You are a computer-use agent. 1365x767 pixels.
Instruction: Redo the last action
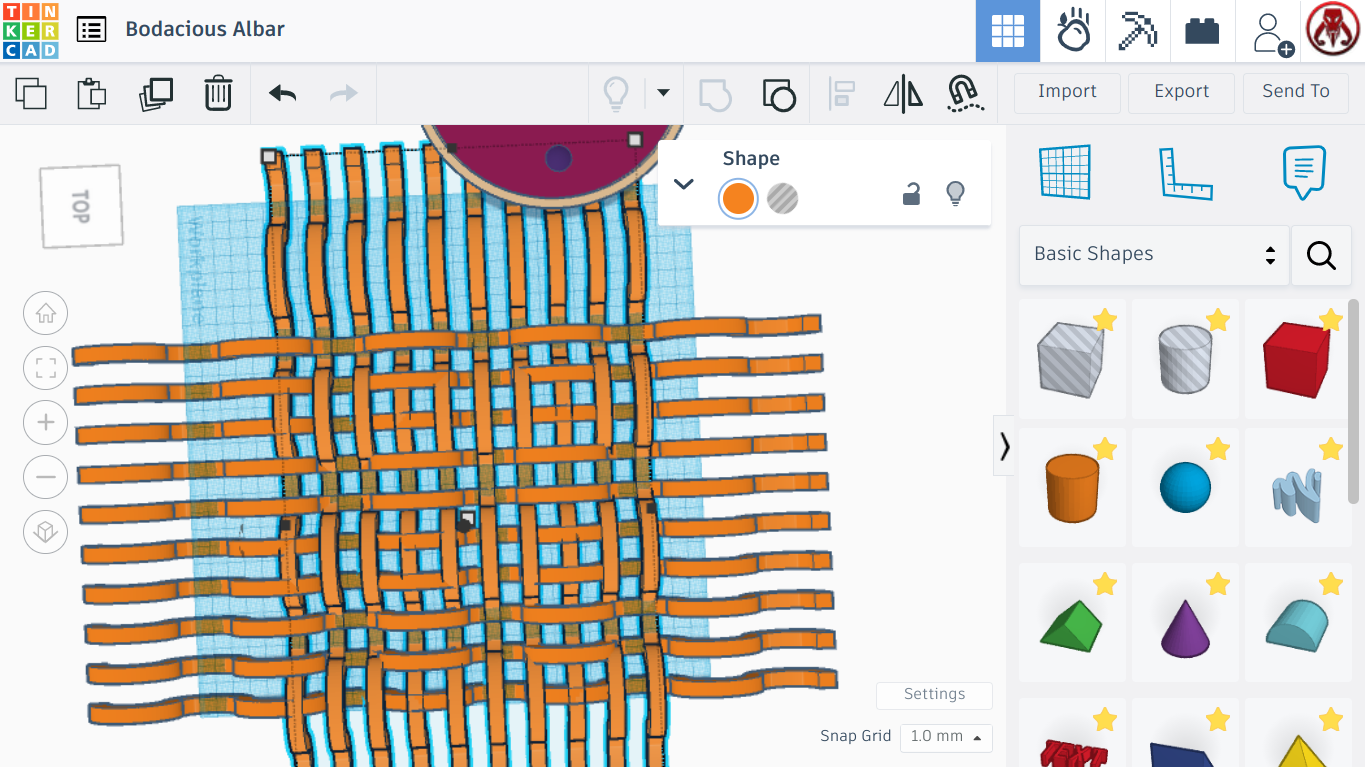click(x=344, y=94)
